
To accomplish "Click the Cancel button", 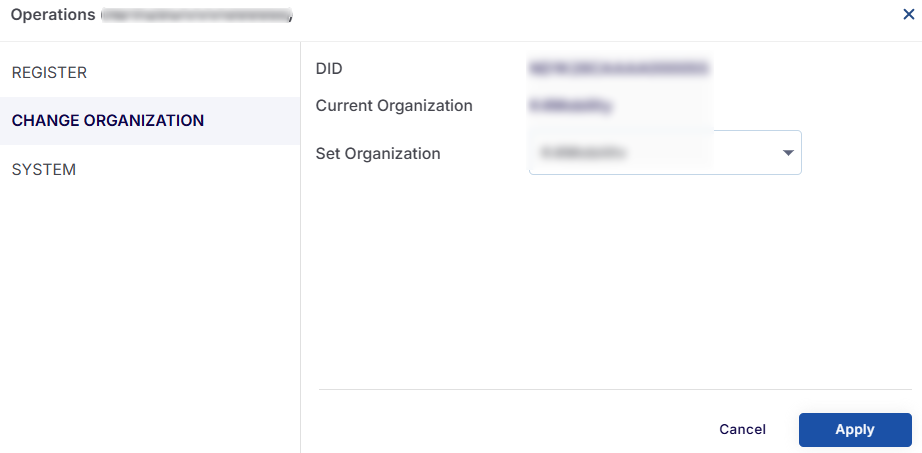I will click(x=742, y=430).
